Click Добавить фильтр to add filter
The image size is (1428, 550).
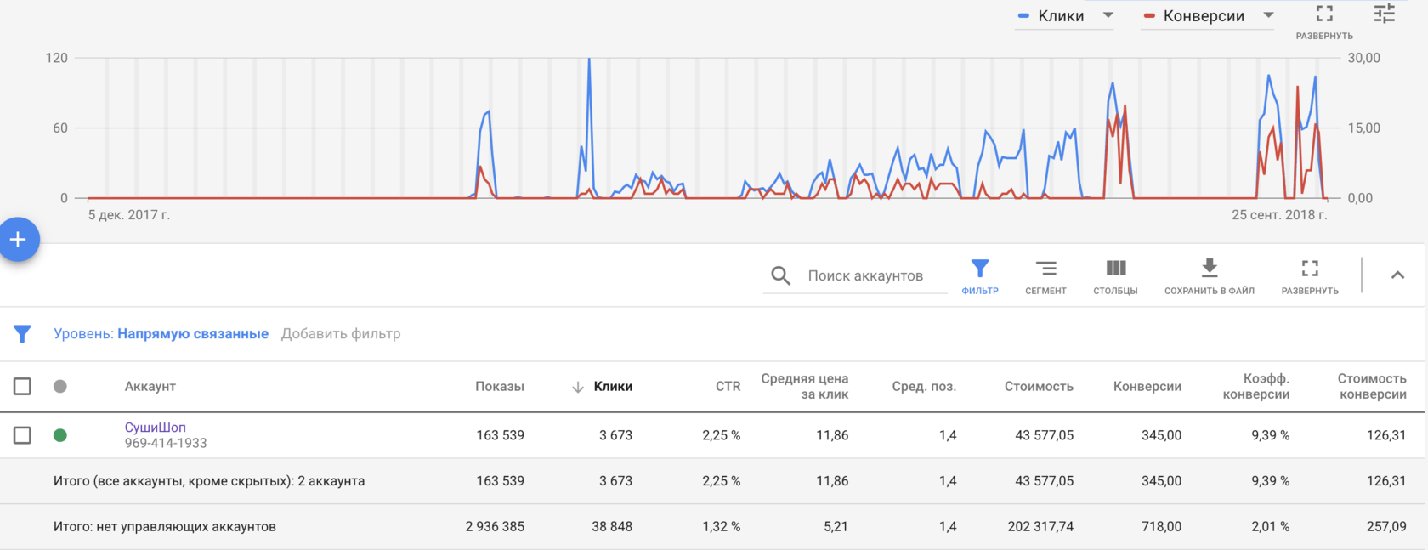tap(340, 334)
